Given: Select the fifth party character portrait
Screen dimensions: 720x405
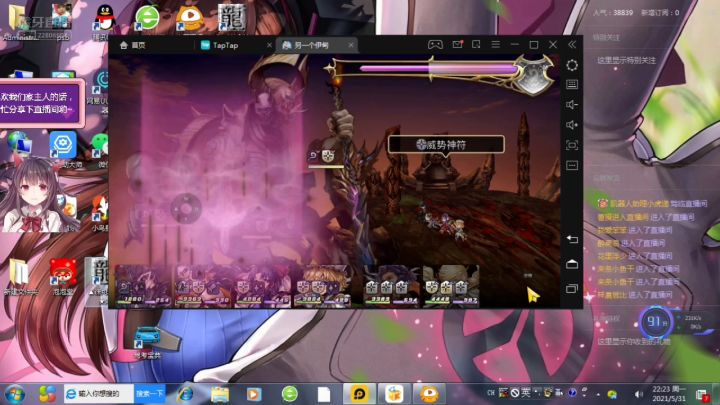Looking at the screenshot, I should pos(391,285).
